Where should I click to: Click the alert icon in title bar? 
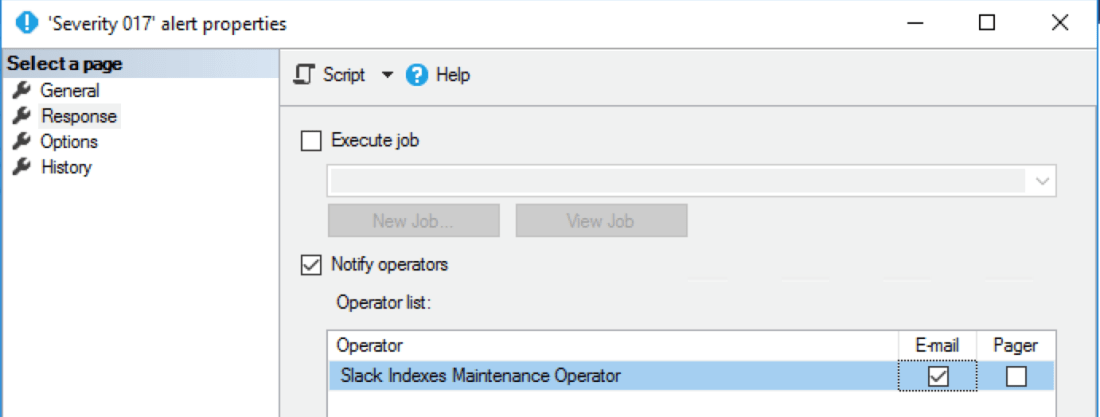(x=27, y=22)
